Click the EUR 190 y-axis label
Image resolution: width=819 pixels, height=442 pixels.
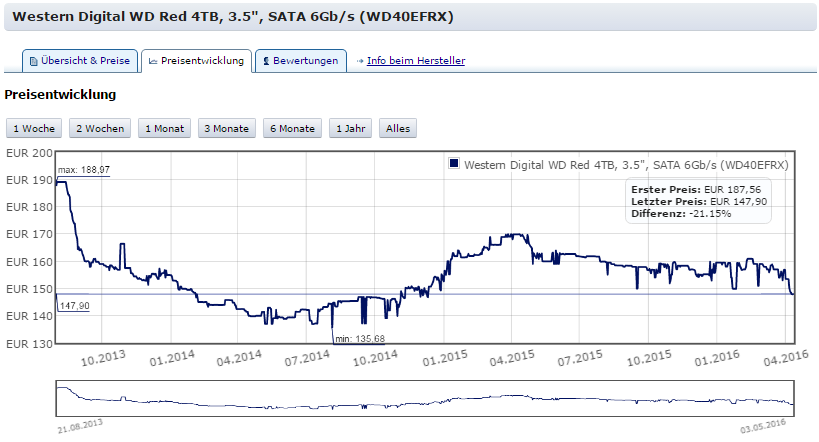click(29, 180)
